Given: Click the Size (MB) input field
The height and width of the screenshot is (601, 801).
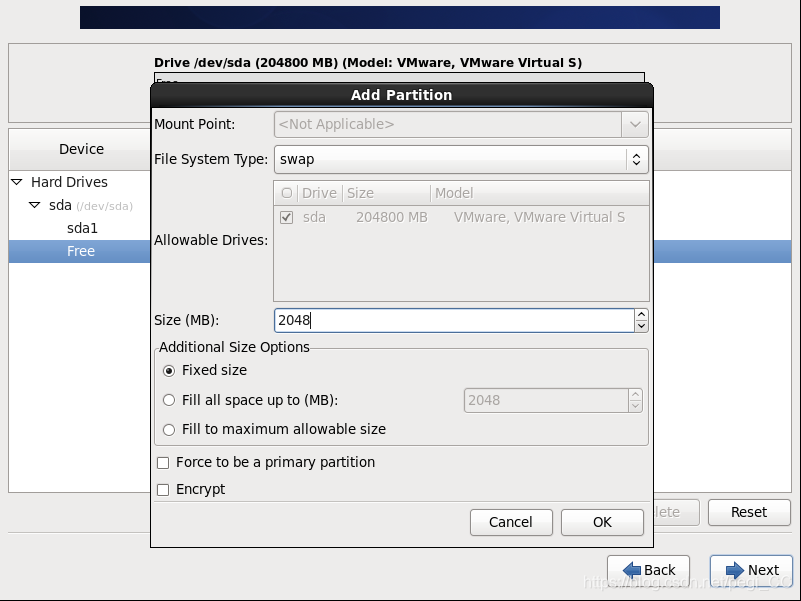Looking at the screenshot, I should (x=454, y=320).
